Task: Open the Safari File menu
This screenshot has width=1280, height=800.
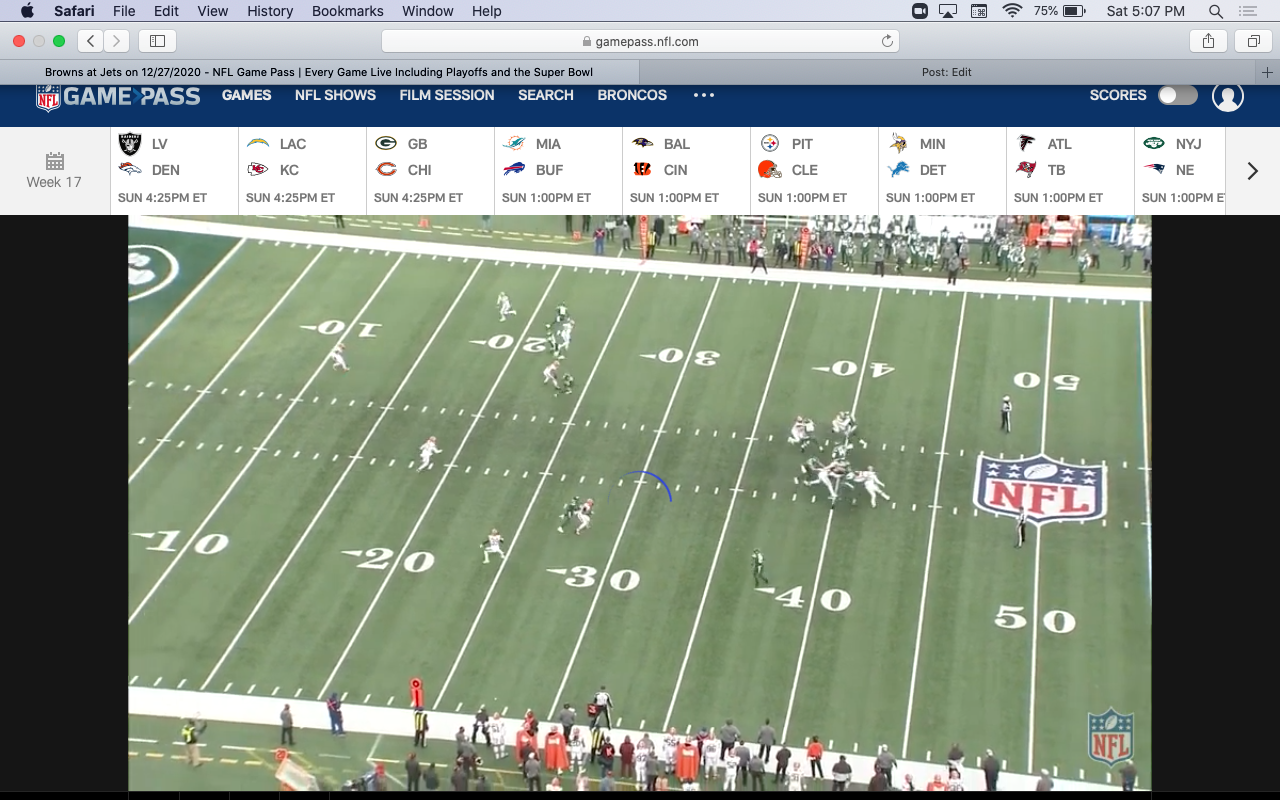Action: (124, 11)
